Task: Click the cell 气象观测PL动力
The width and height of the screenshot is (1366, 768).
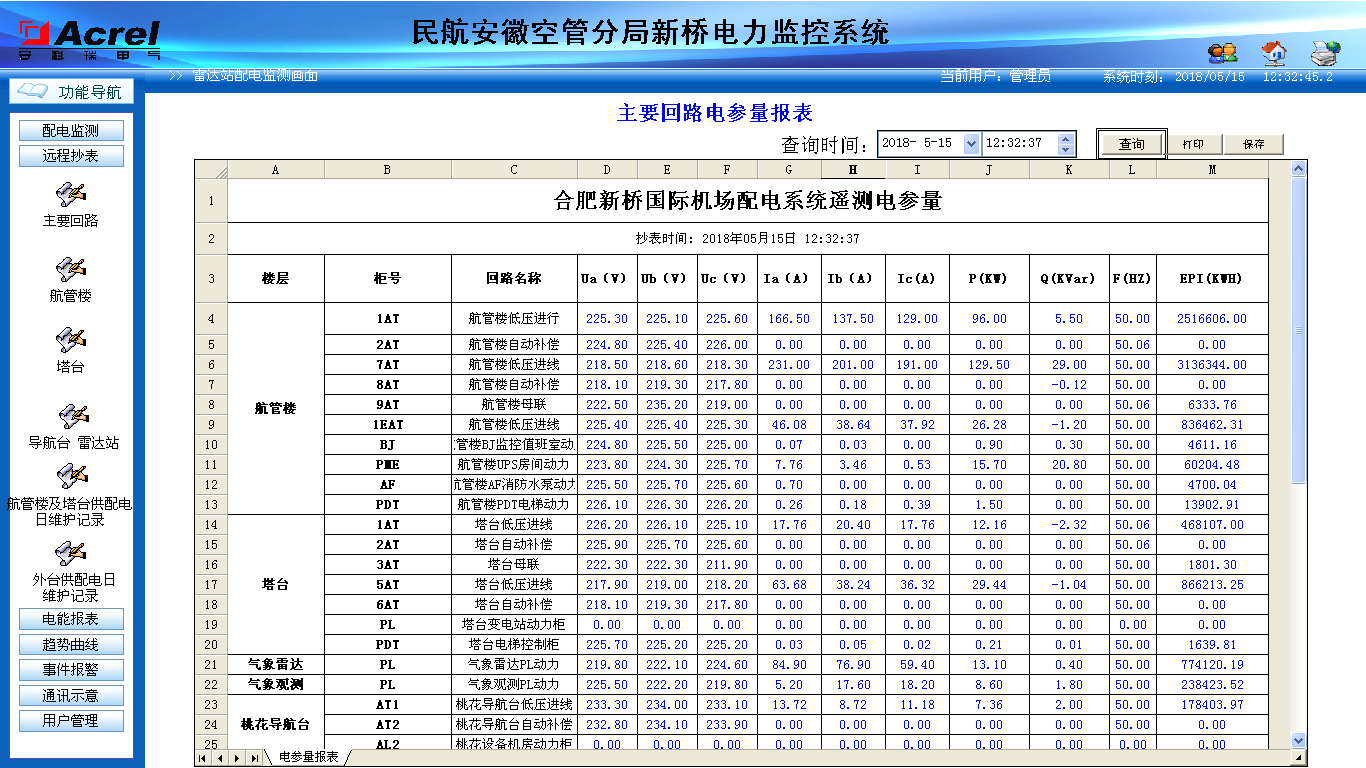Action: 514,684
